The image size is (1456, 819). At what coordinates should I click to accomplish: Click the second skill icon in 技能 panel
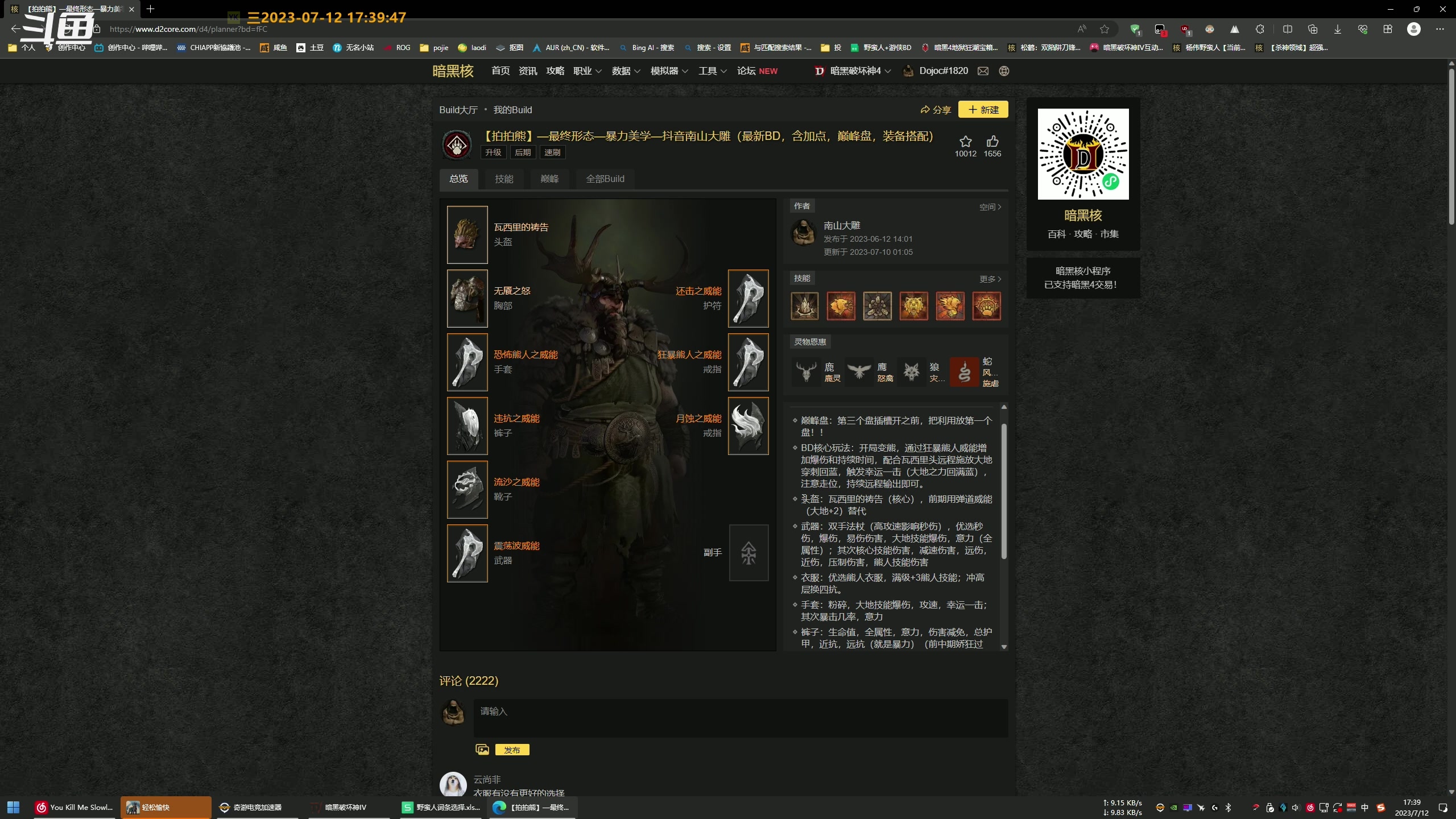coord(841,306)
